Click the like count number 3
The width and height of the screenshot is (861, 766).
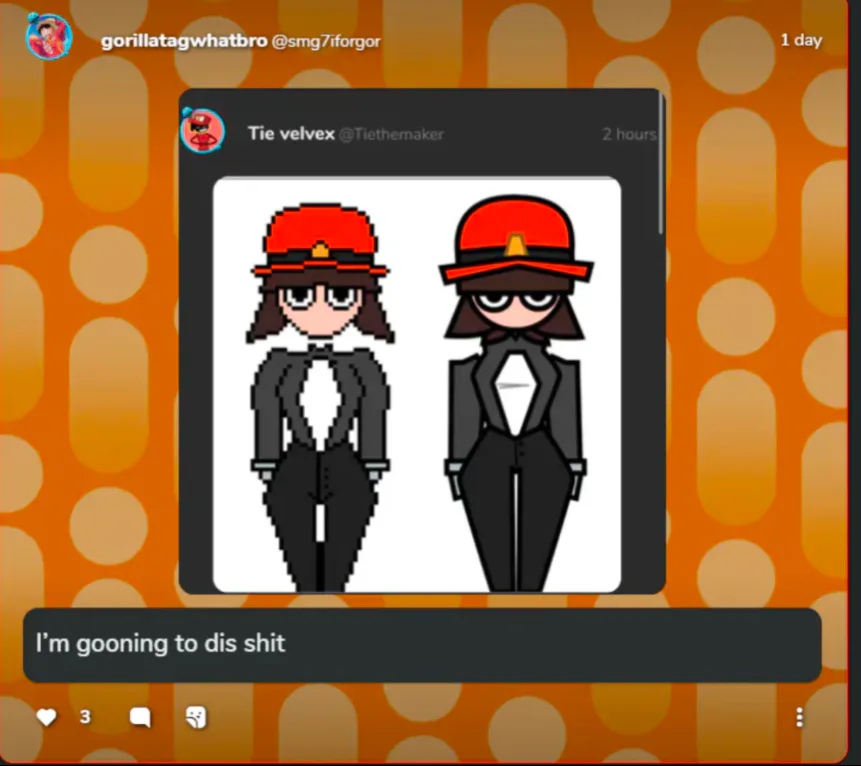click(x=85, y=717)
